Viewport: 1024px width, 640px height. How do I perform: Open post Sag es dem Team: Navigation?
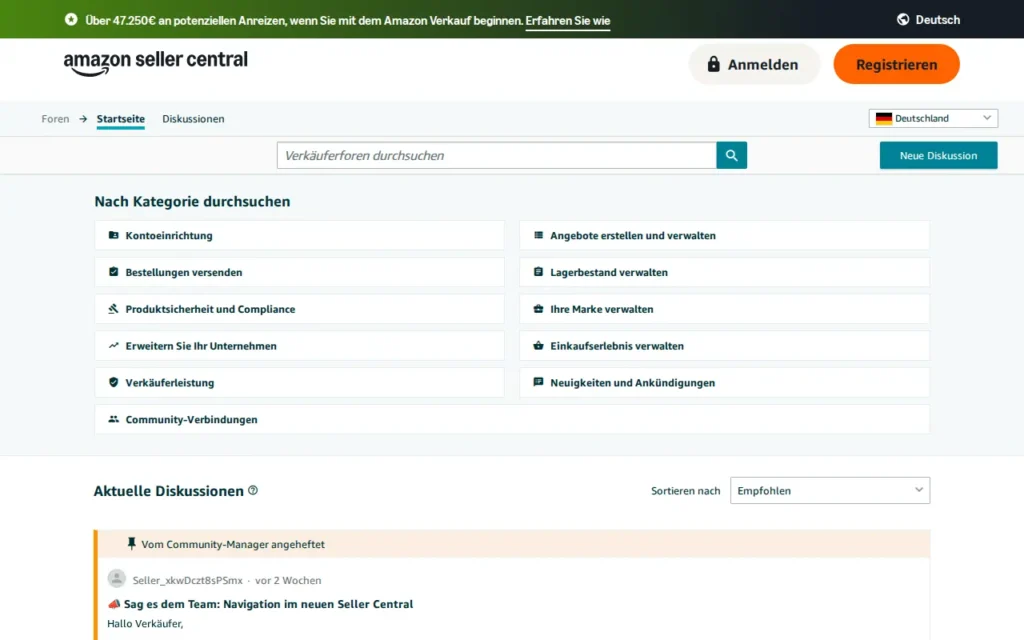coord(268,604)
